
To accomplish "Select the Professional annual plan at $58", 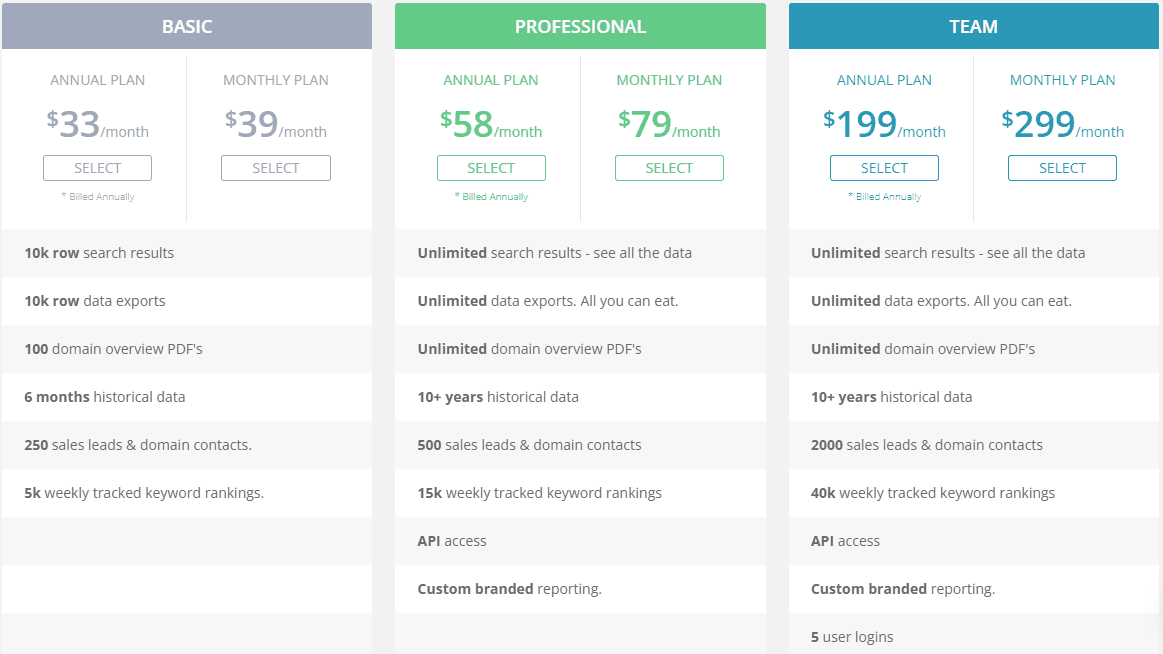I will pyautogui.click(x=491, y=168).
